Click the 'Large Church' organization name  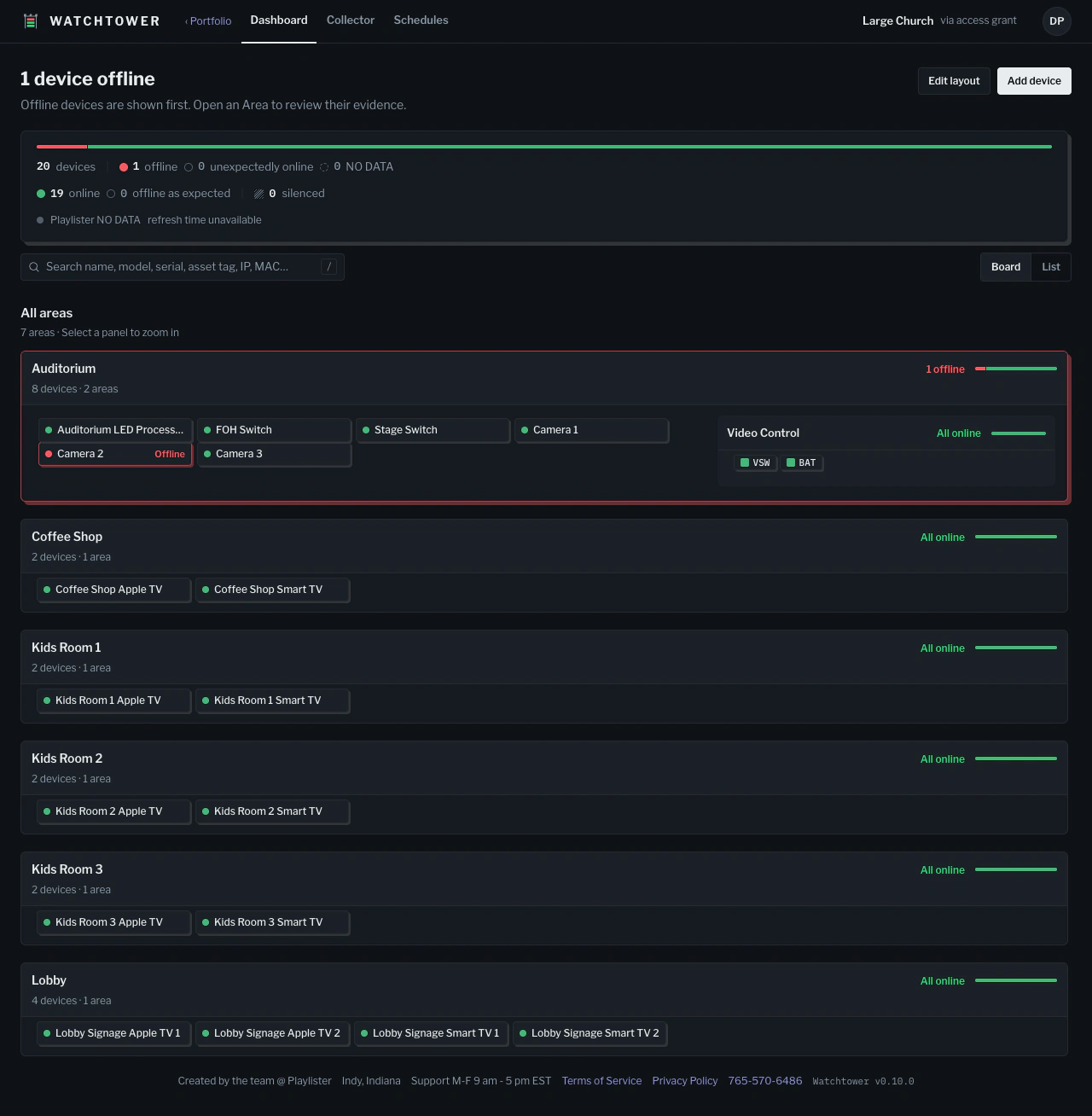coord(897,20)
